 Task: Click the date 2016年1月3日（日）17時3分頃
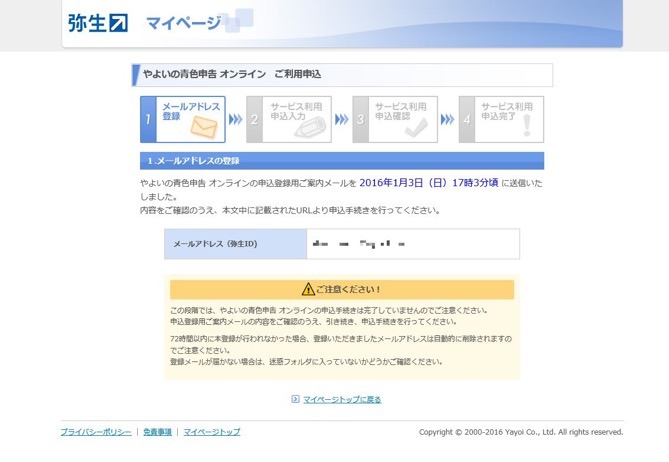tap(429, 183)
